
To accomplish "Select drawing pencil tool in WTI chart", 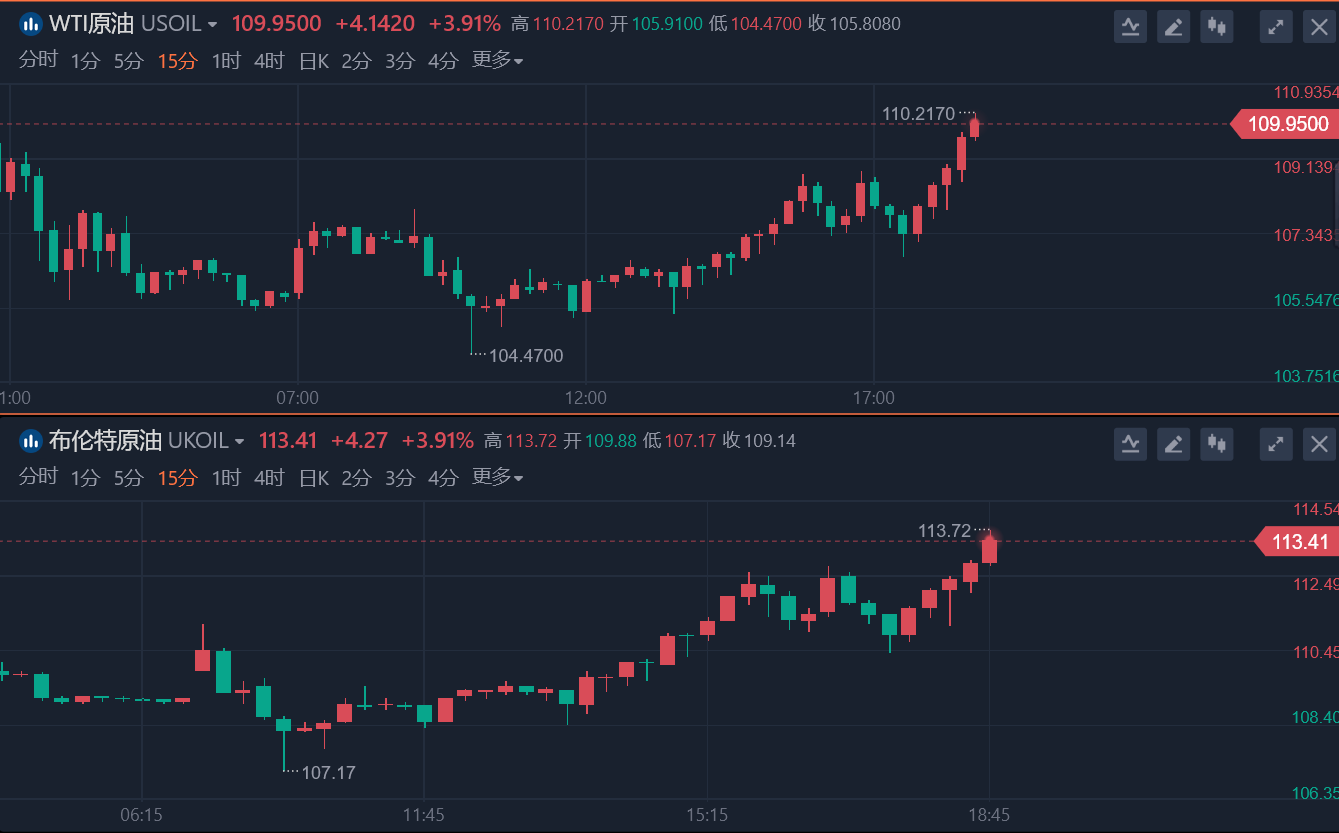I will click(1174, 26).
